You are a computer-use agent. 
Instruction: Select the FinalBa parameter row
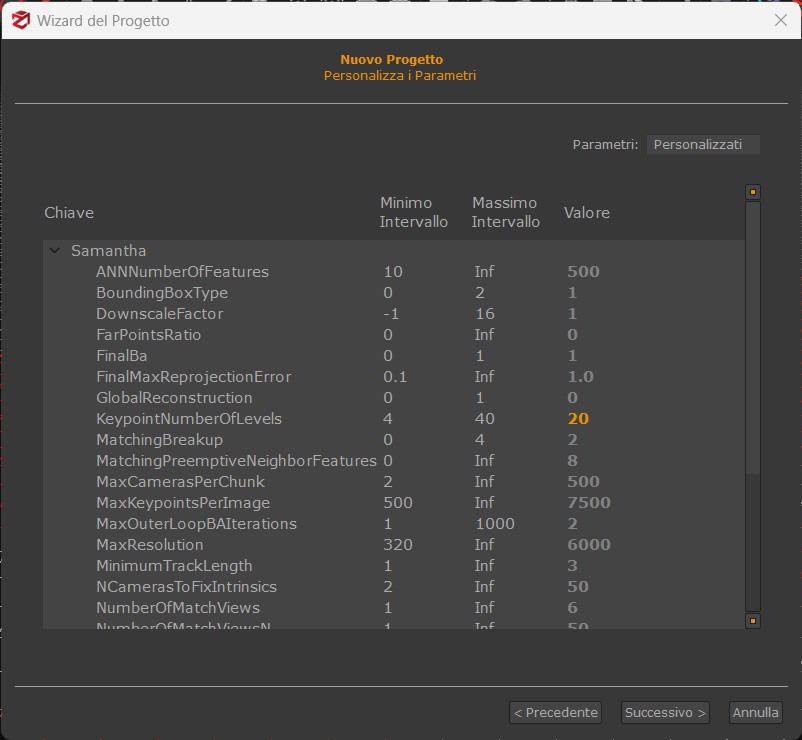pyautogui.click(x=394, y=355)
